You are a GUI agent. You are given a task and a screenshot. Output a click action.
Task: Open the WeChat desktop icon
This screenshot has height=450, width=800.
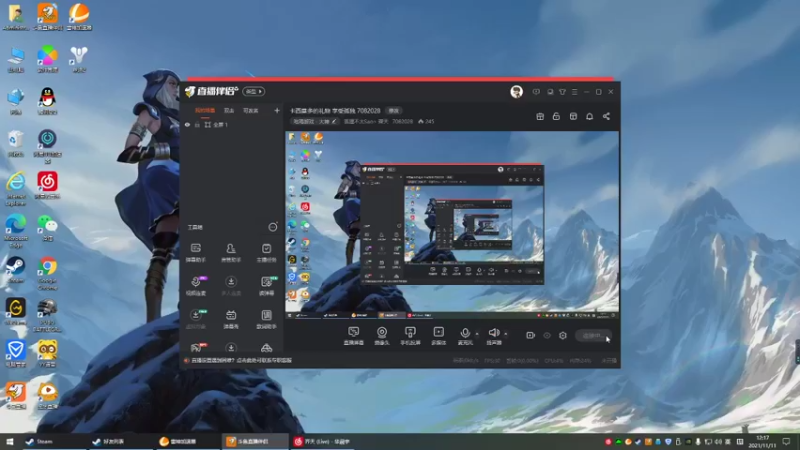[x=47, y=228]
